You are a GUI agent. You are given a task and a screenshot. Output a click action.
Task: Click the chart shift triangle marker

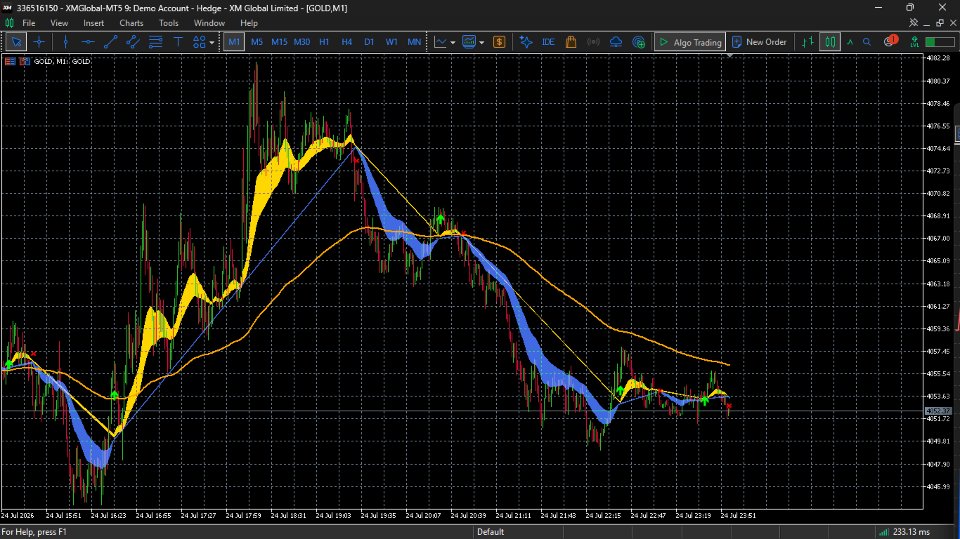[x=730, y=56]
